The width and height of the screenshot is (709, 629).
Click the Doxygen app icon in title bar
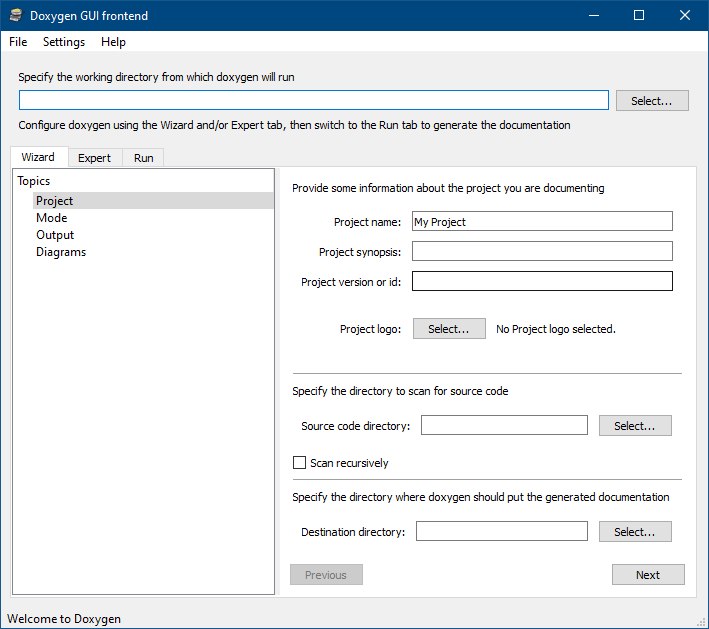tap(16, 15)
